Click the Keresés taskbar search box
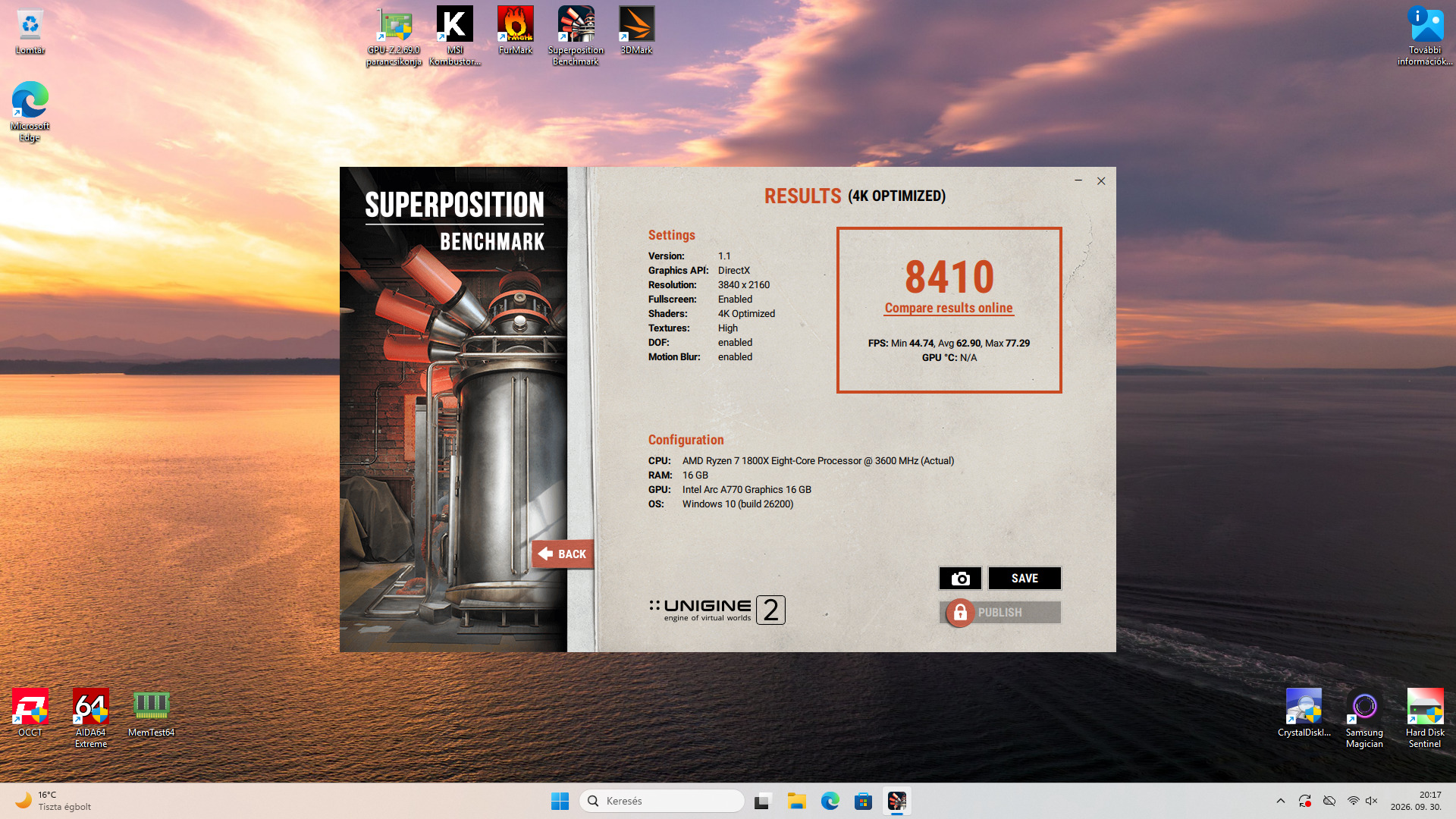Screen dimensions: 1456x819 click(x=661, y=801)
